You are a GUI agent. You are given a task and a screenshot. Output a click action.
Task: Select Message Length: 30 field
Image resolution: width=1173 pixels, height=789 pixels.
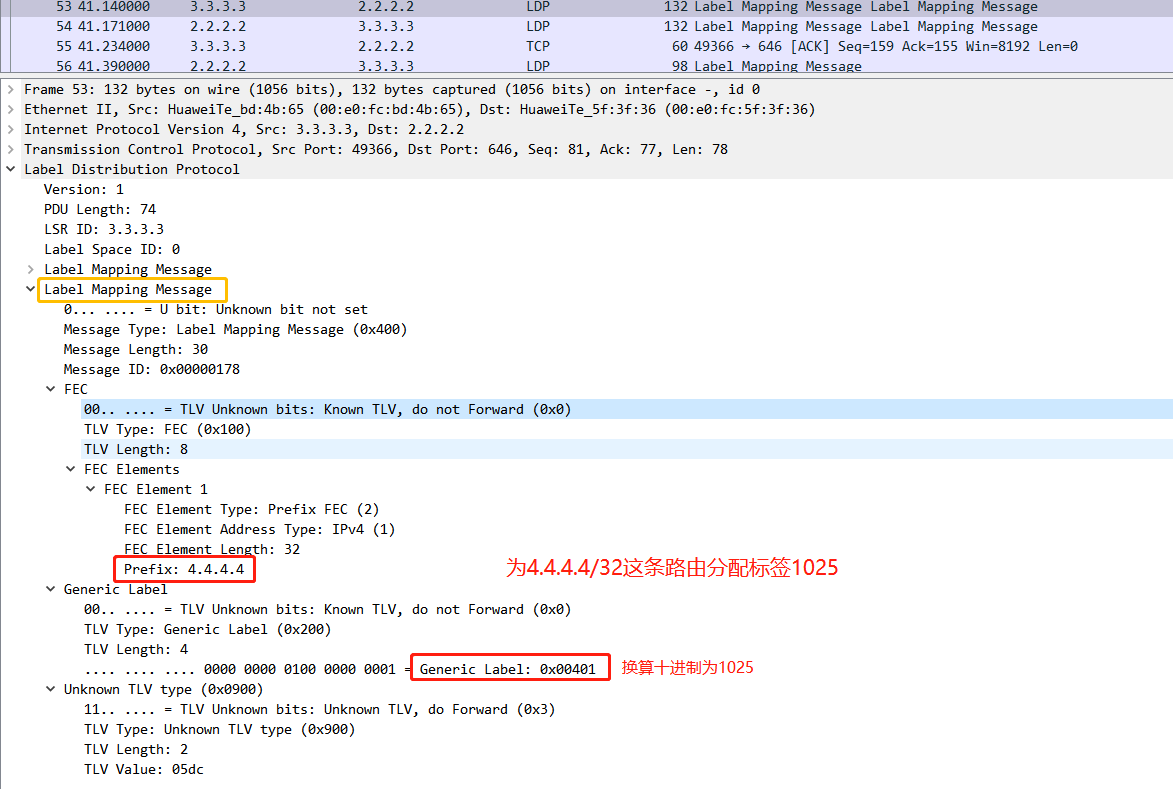click(x=135, y=349)
